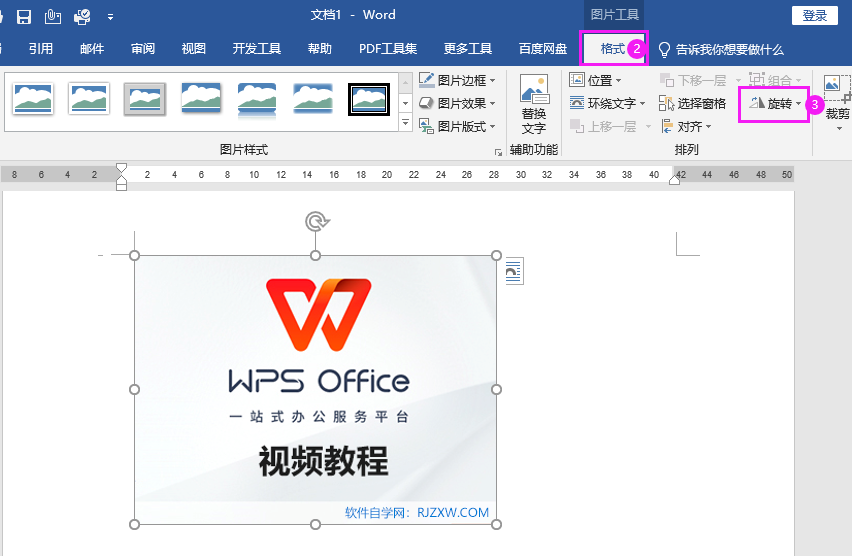The image size is (852, 556).
Task: Open the 图片样式 dialog launcher
Action: [498, 153]
